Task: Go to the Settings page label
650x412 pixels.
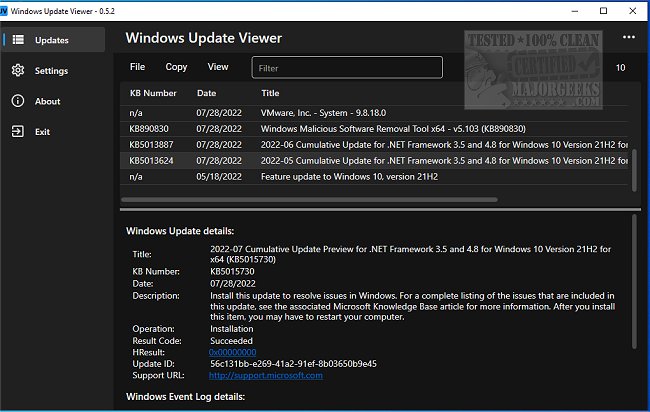Action: [51, 71]
